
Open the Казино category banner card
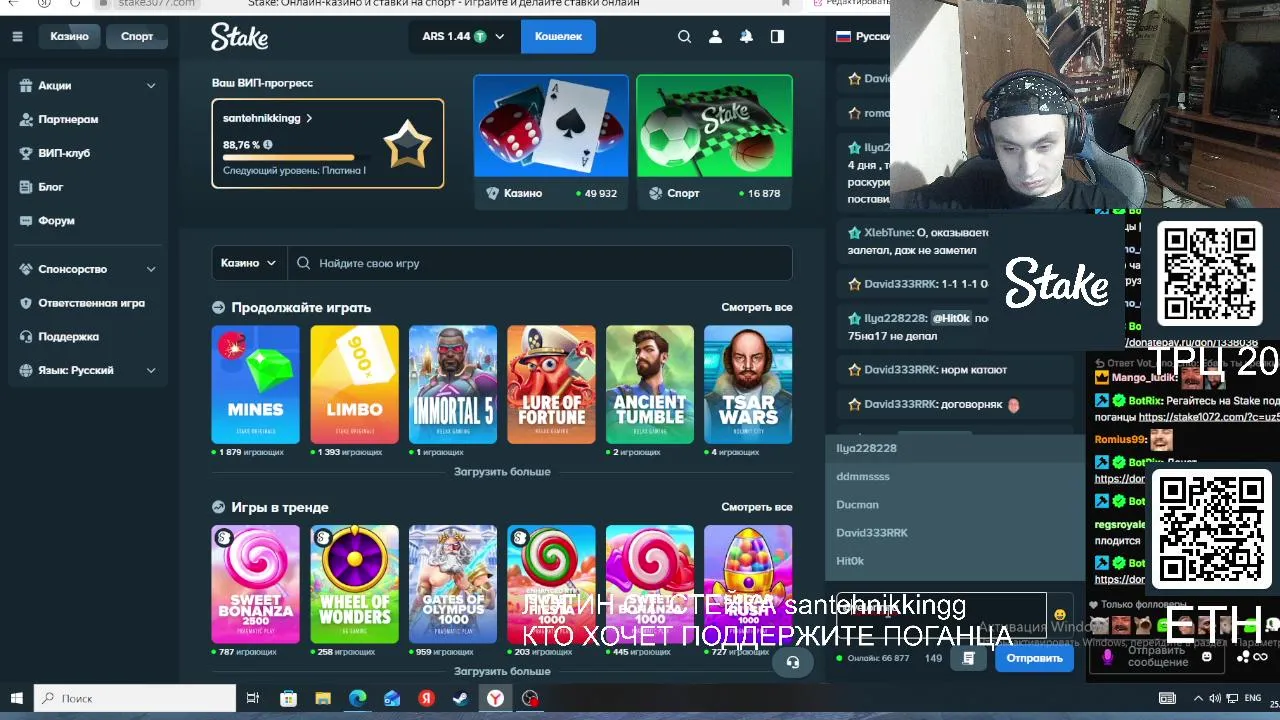pos(551,142)
